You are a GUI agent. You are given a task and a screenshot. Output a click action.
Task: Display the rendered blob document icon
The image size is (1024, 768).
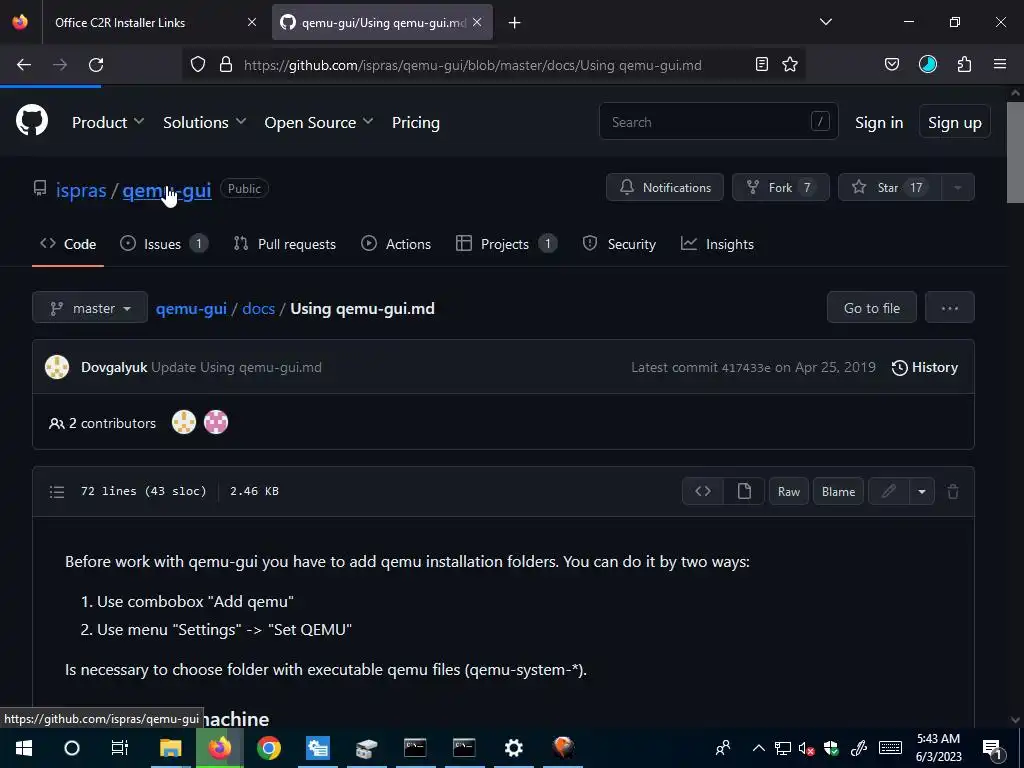click(744, 491)
